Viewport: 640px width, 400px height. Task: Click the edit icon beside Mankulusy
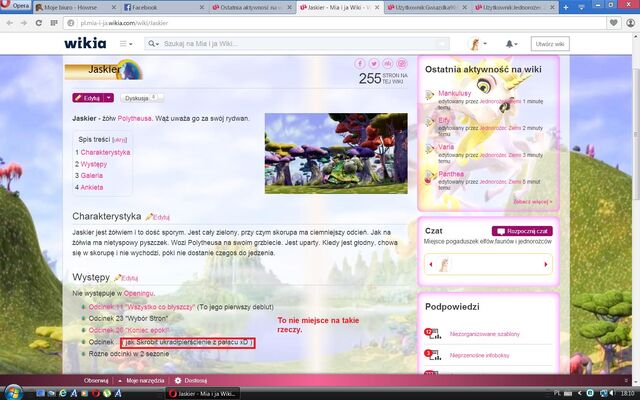(x=429, y=95)
